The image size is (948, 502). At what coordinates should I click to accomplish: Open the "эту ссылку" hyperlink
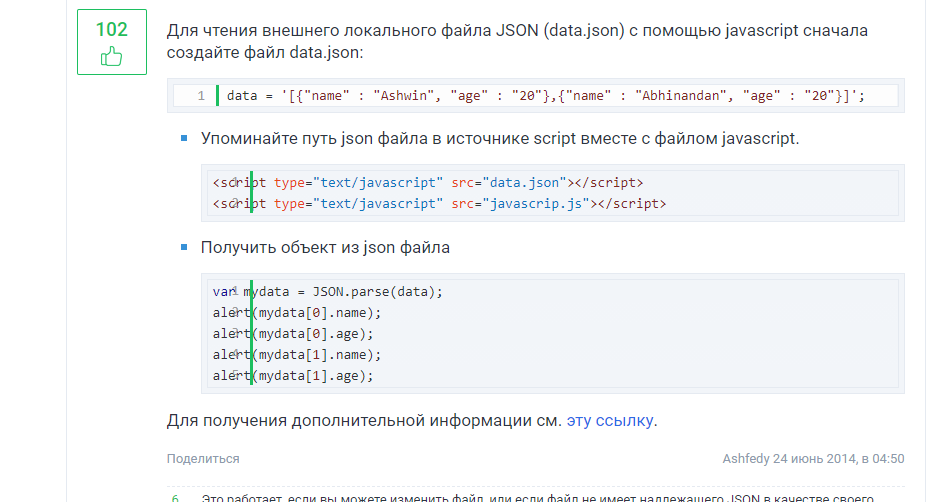pos(609,420)
